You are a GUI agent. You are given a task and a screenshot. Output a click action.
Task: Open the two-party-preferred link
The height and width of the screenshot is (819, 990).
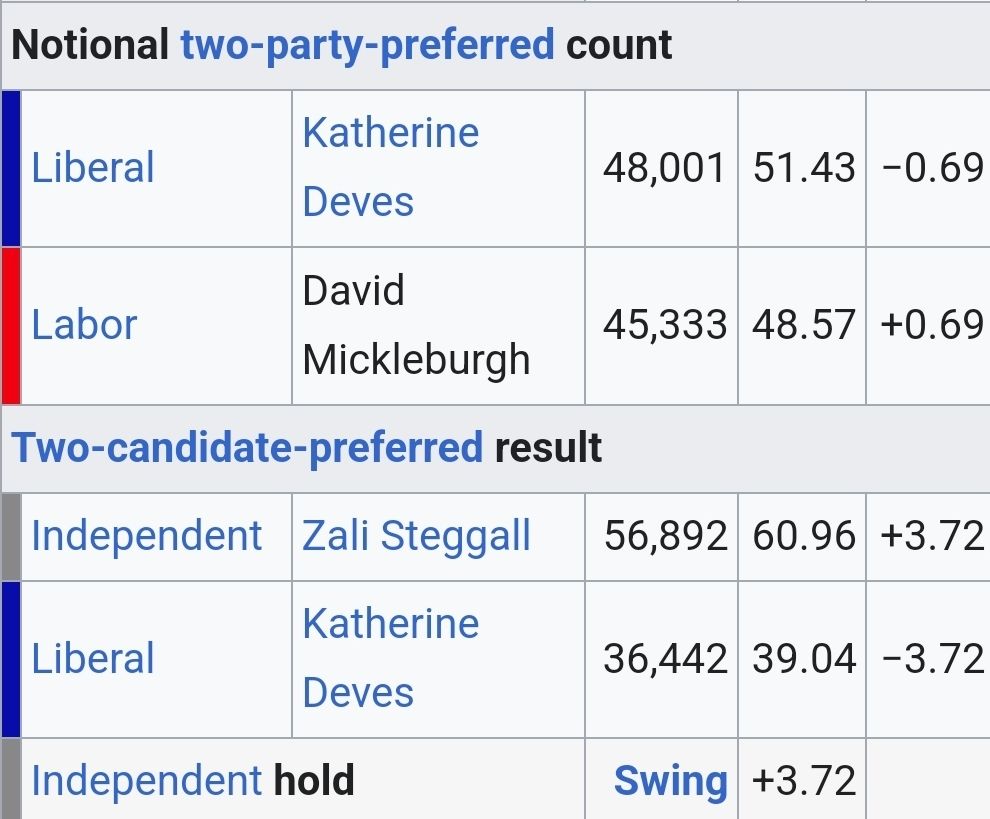click(x=367, y=45)
